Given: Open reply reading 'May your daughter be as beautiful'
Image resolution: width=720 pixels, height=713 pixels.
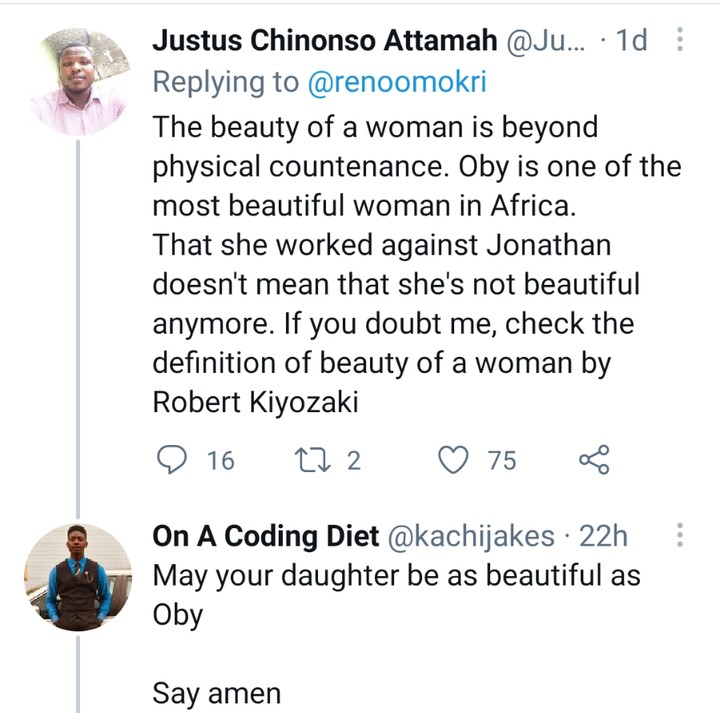Looking at the screenshot, I should 396,576.
